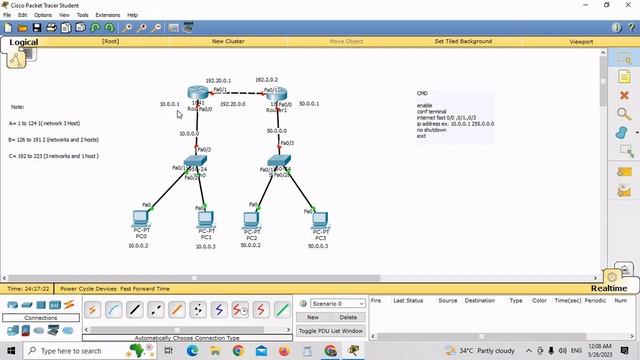This screenshot has height=360, width=640.
Task: Click the Windows Start button
Action: coord(11,351)
